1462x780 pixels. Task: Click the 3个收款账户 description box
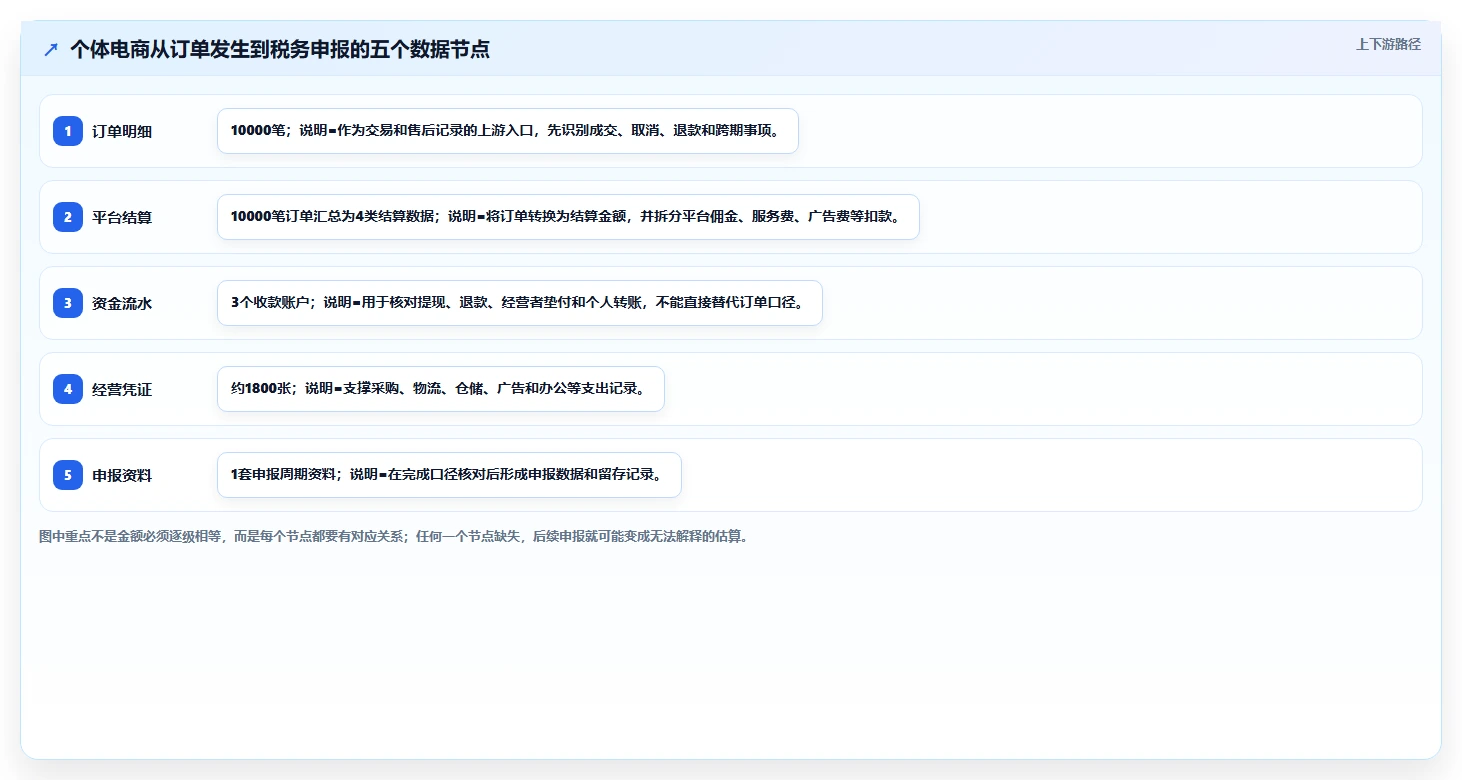coord(520,303)
